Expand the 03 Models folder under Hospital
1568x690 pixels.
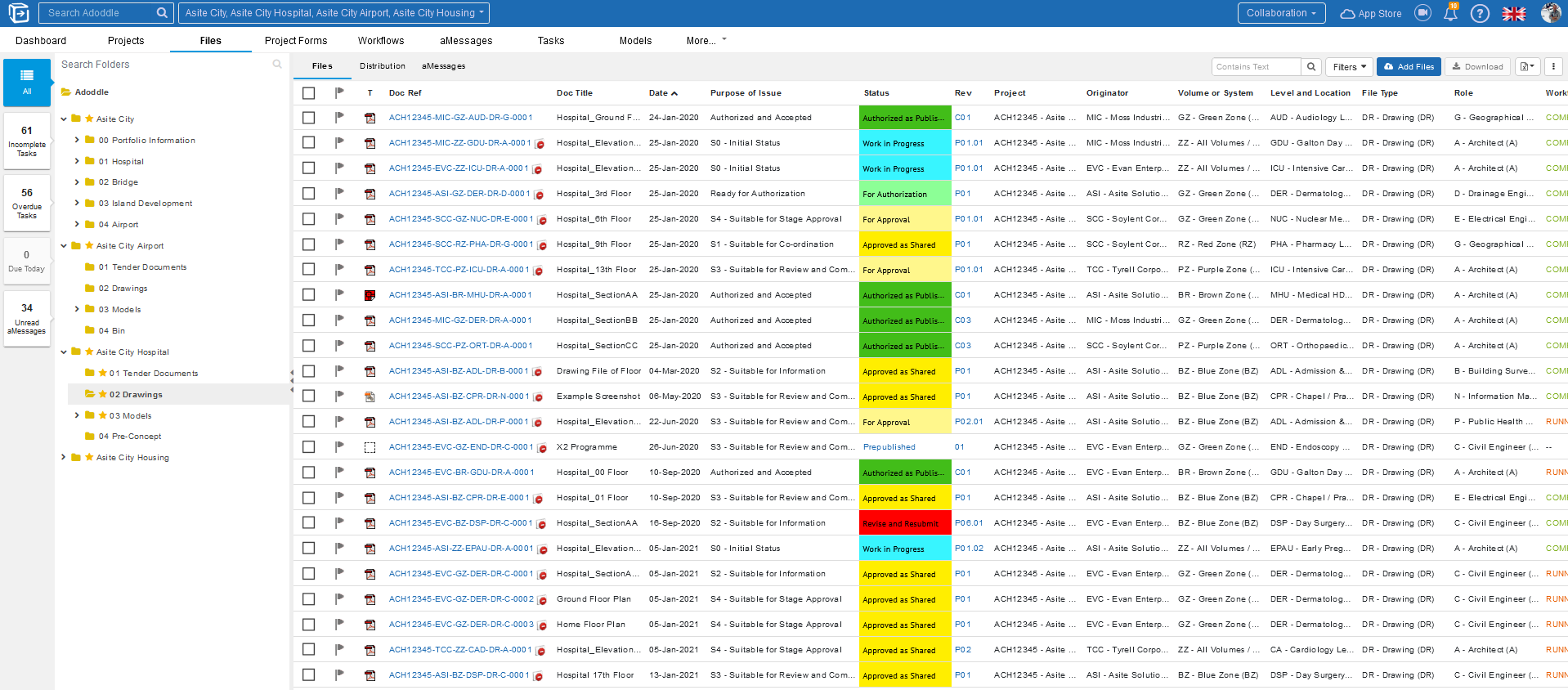coord(77,415)
